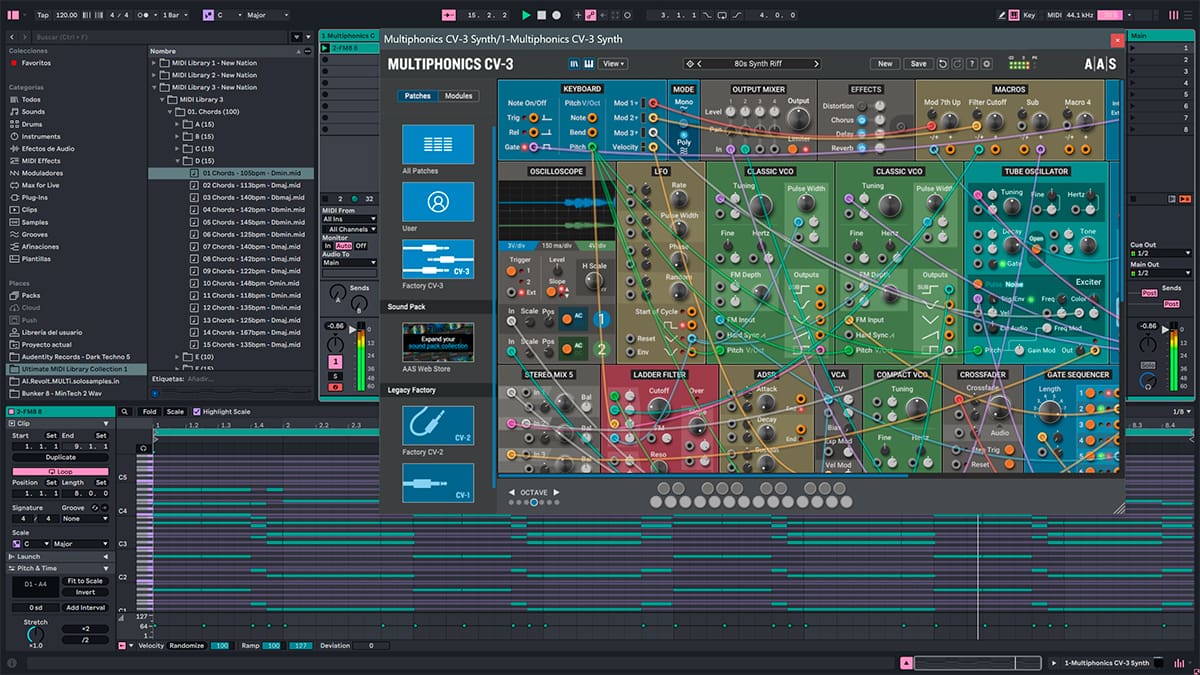Viewport: 1200px width, 675px height.
Task: Open the Multiphonics help question-mark icon
Action: (973, 63)
